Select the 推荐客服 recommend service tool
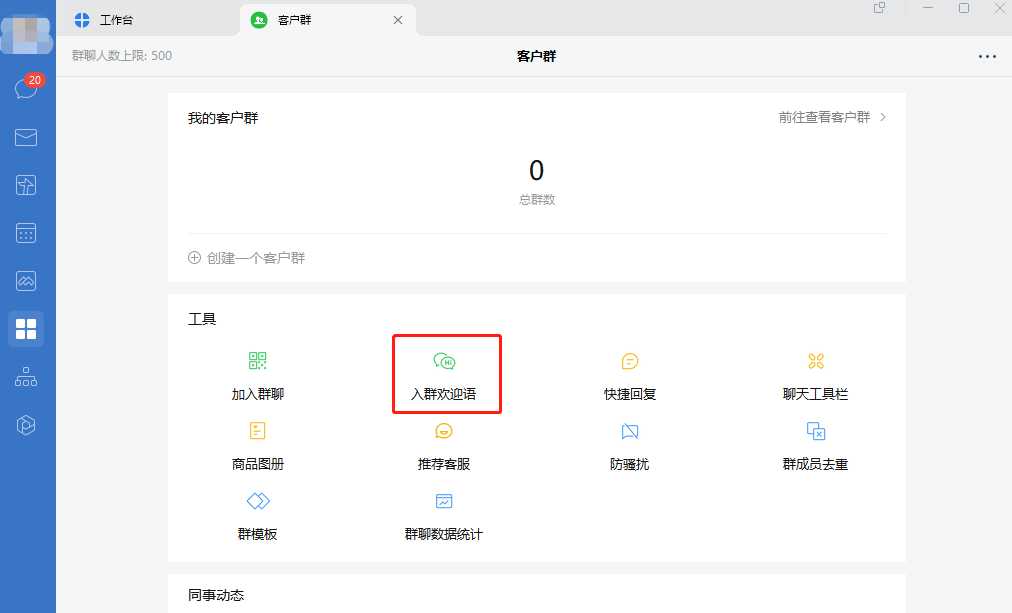This screenshot has height=613, width=1012. pyautogui.click(x=444, y=443)
